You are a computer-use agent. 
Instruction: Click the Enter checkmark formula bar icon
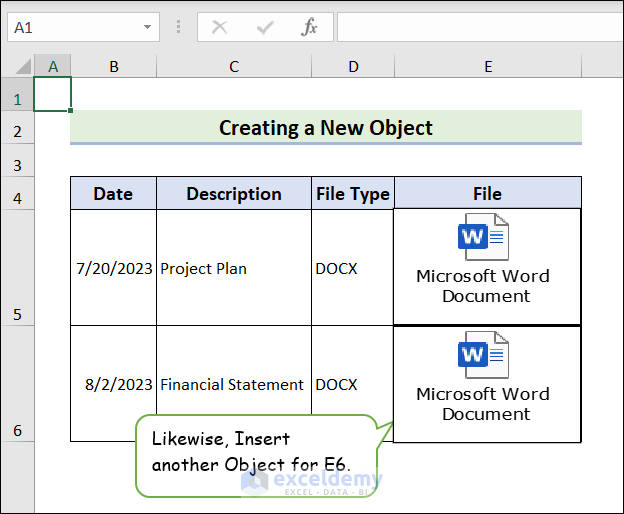click(x=265, y=28)
